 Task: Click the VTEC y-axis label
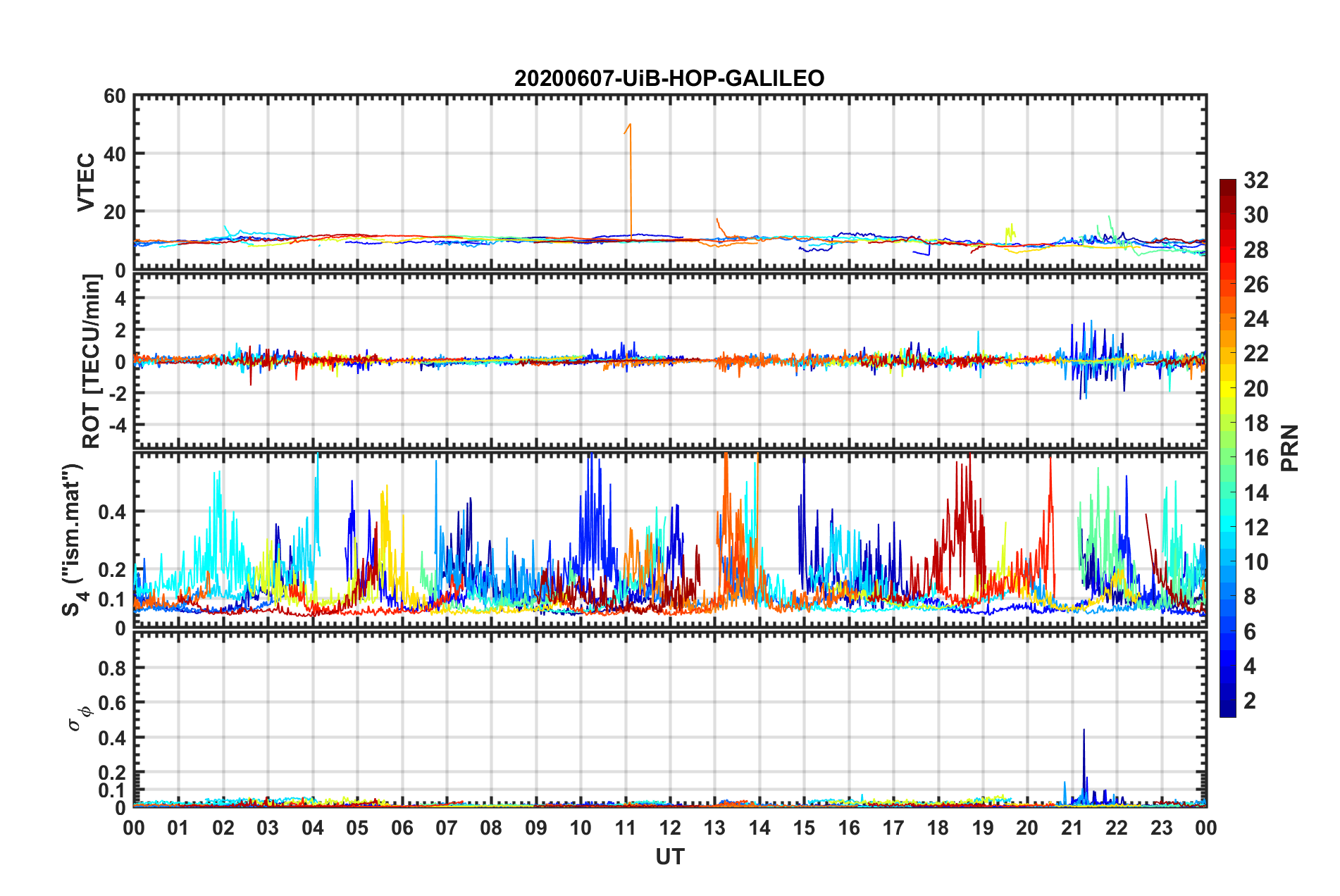(86, 182)
